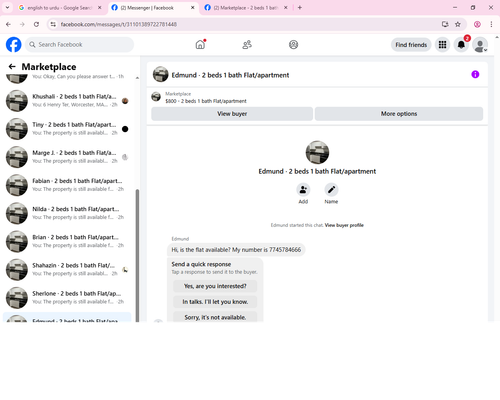Open conversation details info icon

pyautogui.click(x=475, y=74)
